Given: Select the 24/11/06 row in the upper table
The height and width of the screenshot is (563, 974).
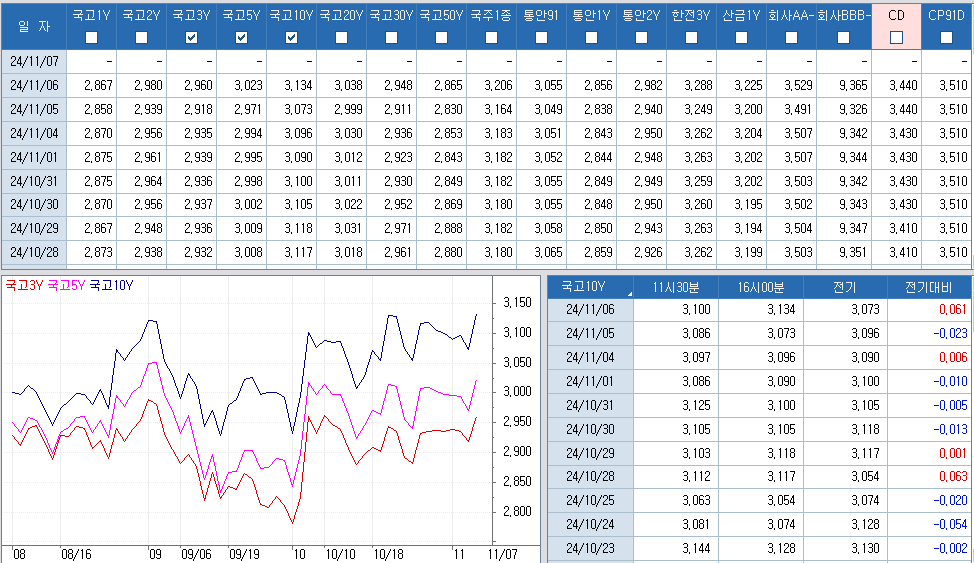Looking at the screenshot, I should tap(34, 85).
